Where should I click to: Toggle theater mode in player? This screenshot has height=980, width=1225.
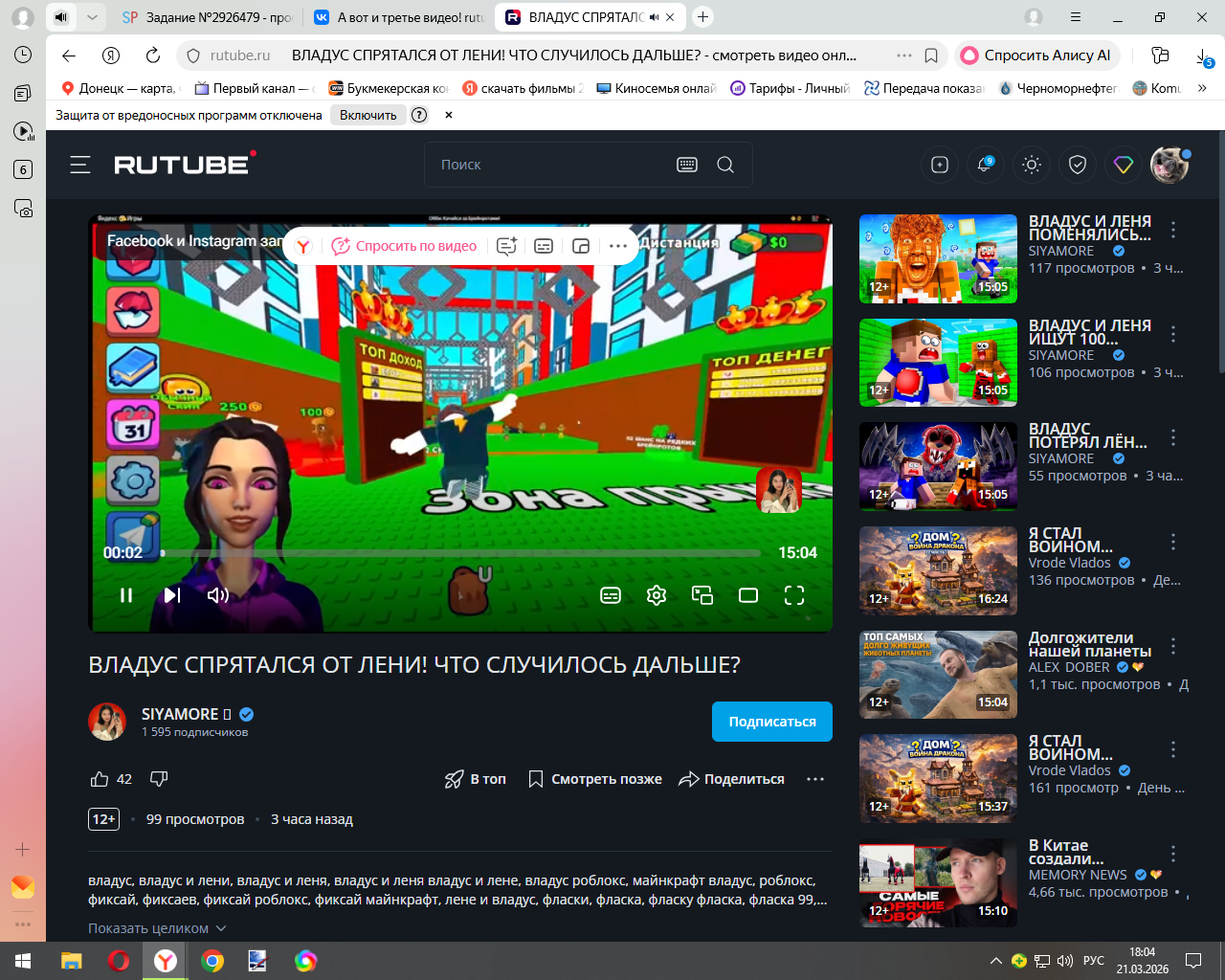[748, 595]
